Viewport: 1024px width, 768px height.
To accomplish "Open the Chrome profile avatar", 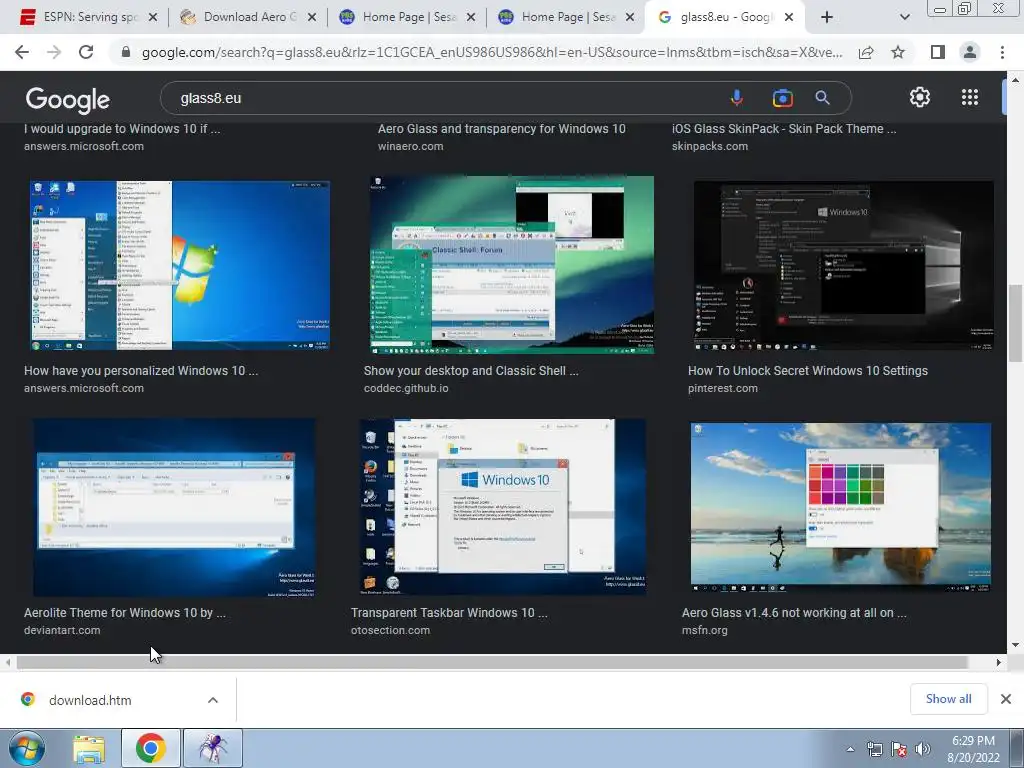I will (x=970, y=52).
